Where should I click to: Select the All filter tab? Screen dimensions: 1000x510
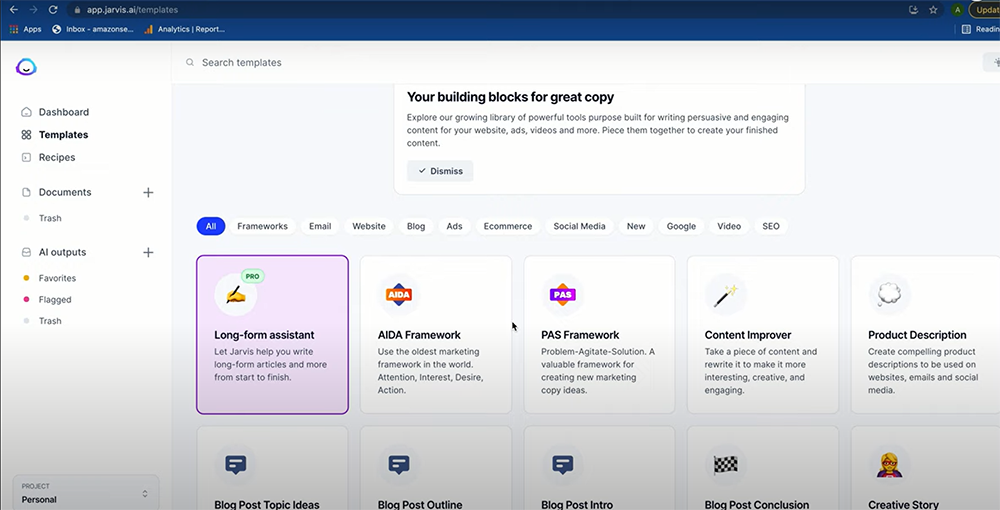[x=210, y=226]
